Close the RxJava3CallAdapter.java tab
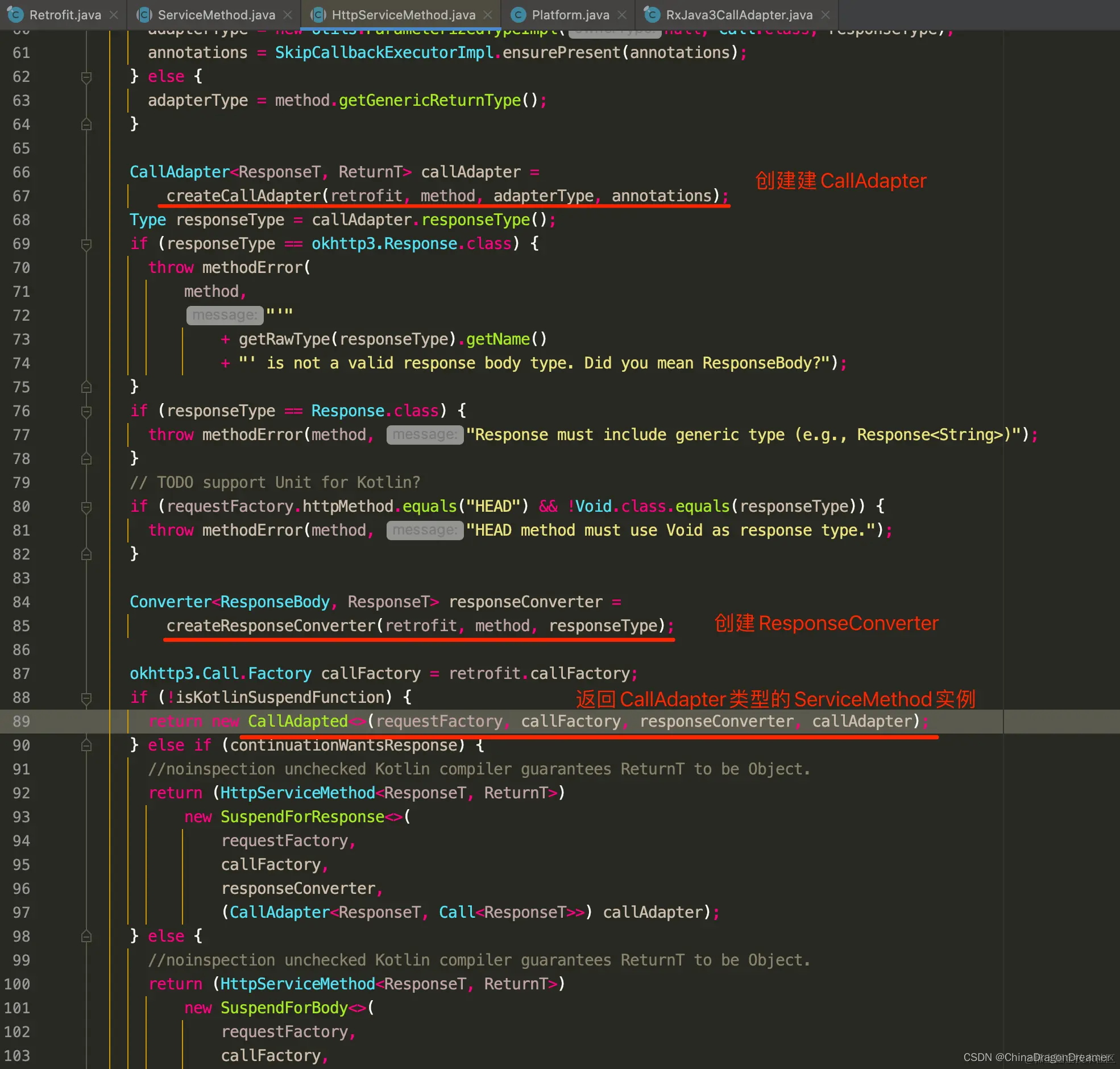 coord(826,15)
